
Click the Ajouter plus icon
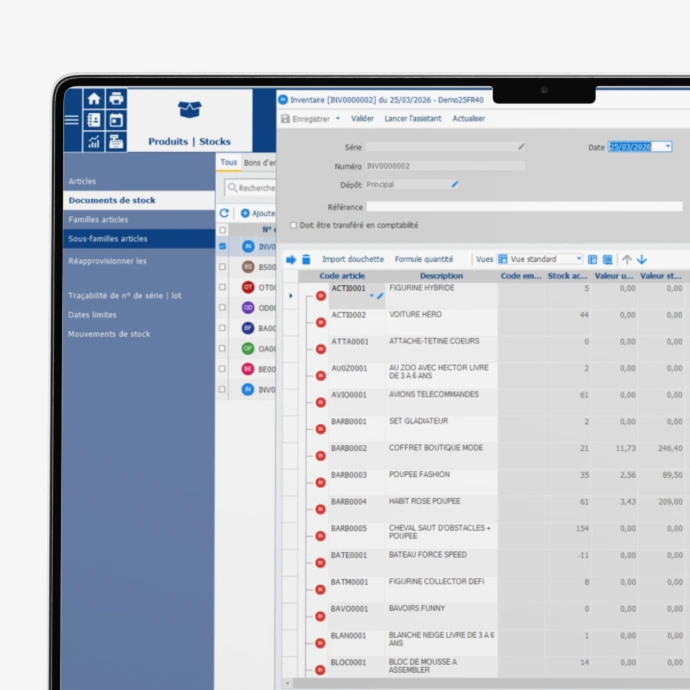tap(245, 213)
